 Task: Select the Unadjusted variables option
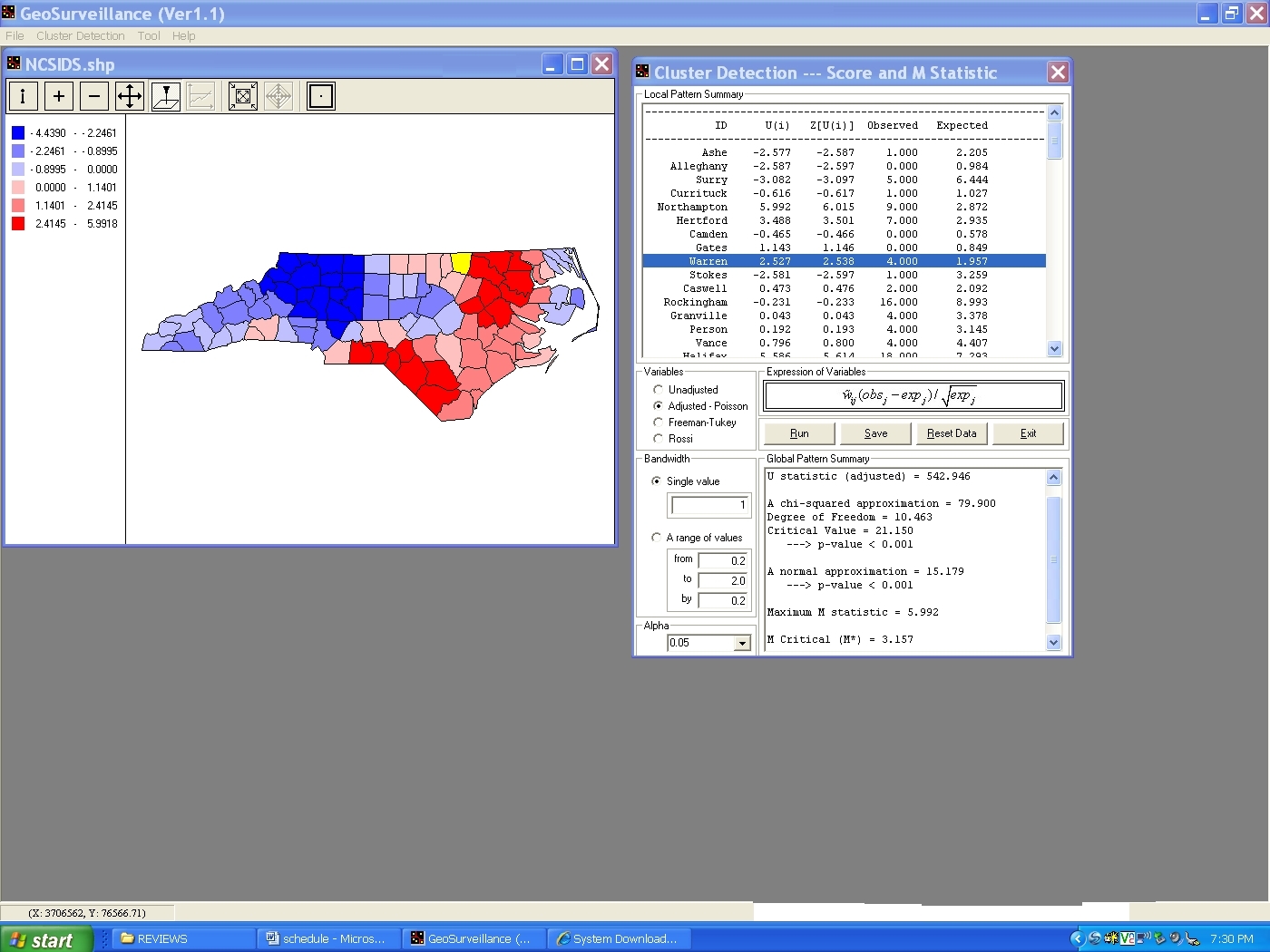(659, 390)
